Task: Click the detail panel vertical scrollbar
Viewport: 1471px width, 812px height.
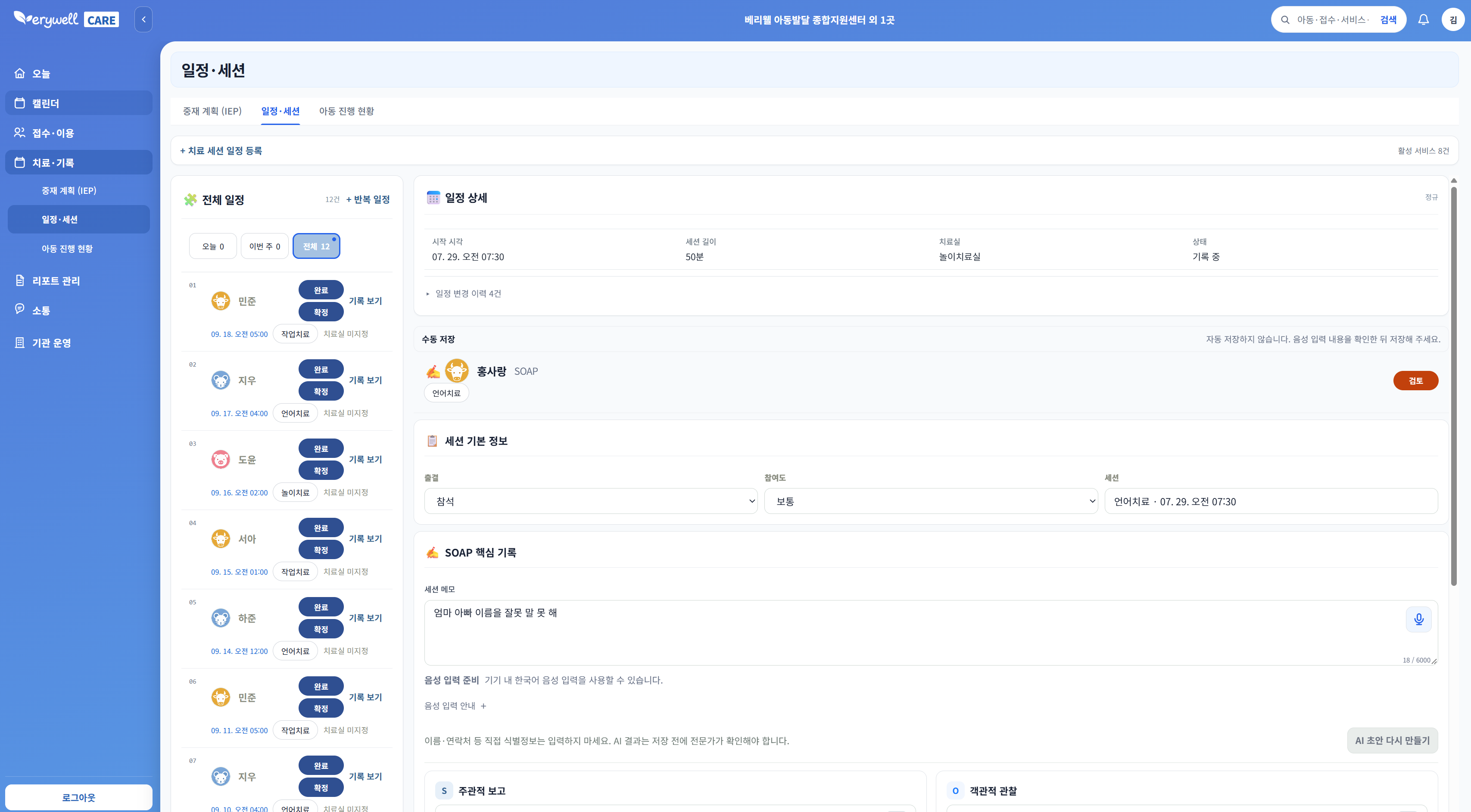Action: (x=1454, y=386)
